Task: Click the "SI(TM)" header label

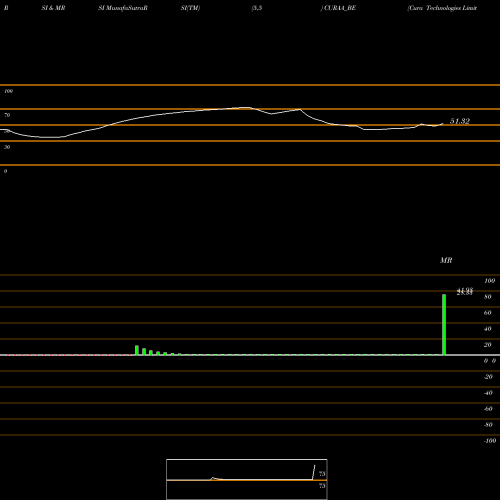Action: 190,8
